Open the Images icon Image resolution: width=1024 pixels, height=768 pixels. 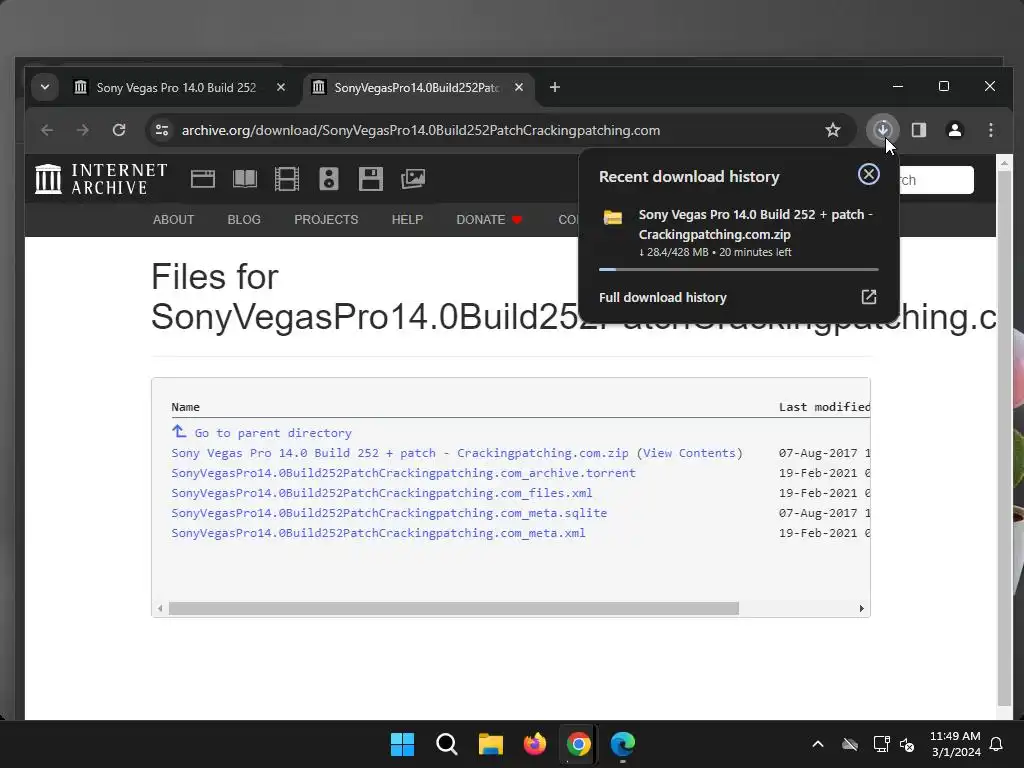[413, 179]
